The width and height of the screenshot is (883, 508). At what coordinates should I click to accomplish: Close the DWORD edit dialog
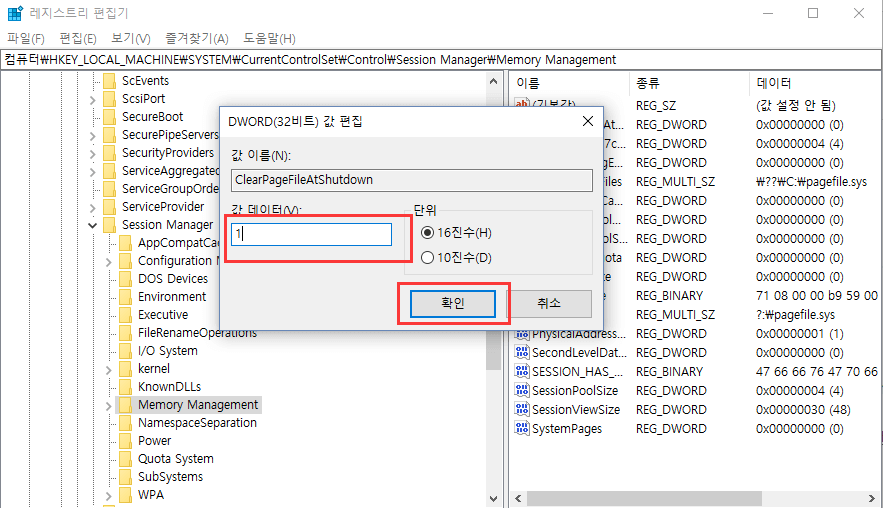(x=585, y=121)
